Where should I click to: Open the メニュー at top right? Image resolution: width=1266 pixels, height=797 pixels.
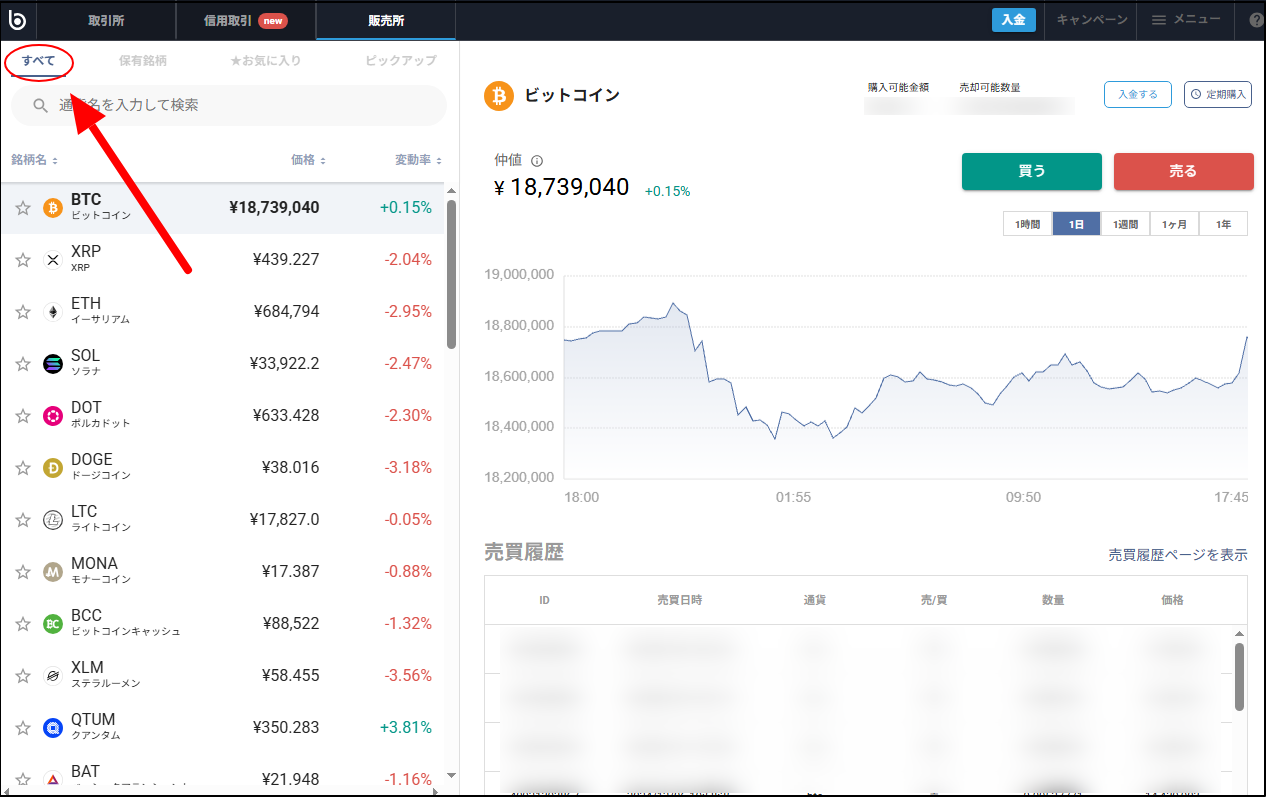(x=1186, y=20)
